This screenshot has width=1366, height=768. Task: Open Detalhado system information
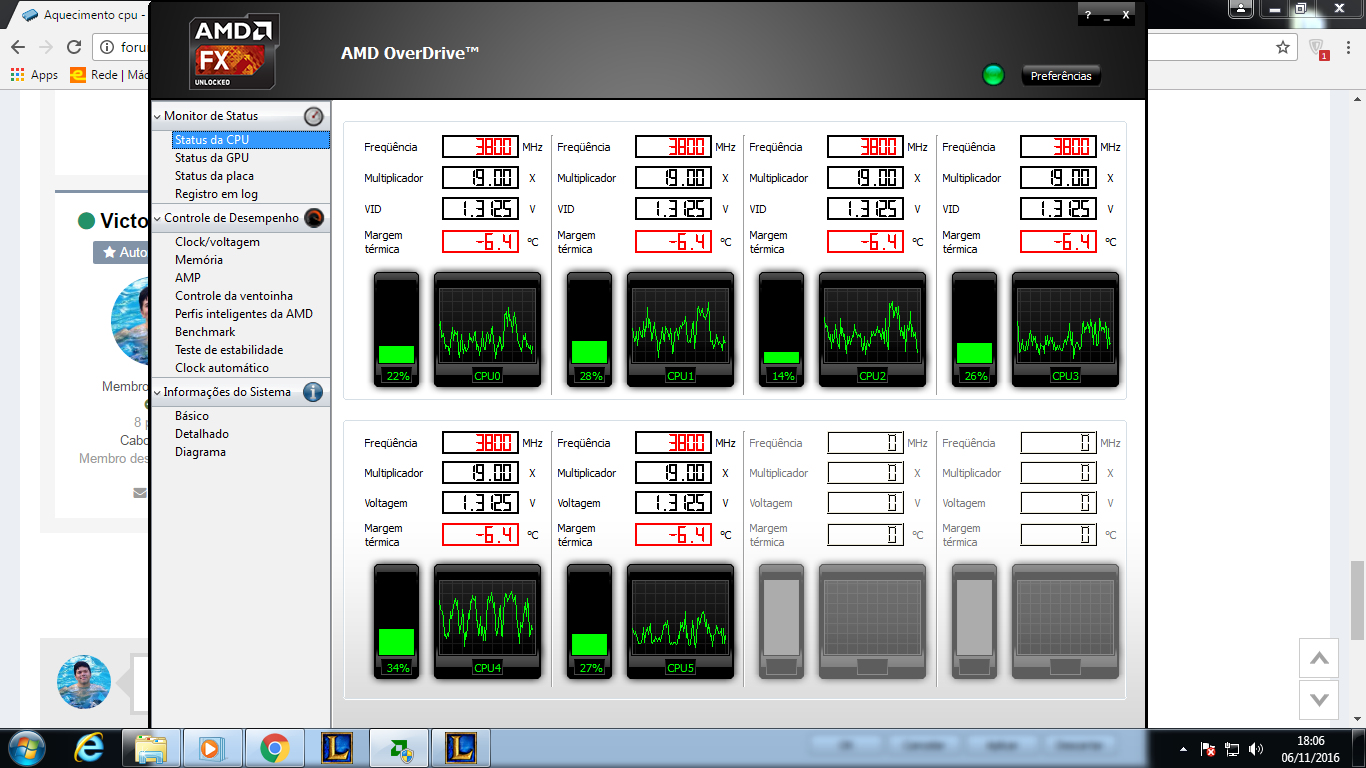(x=202, y=434)
